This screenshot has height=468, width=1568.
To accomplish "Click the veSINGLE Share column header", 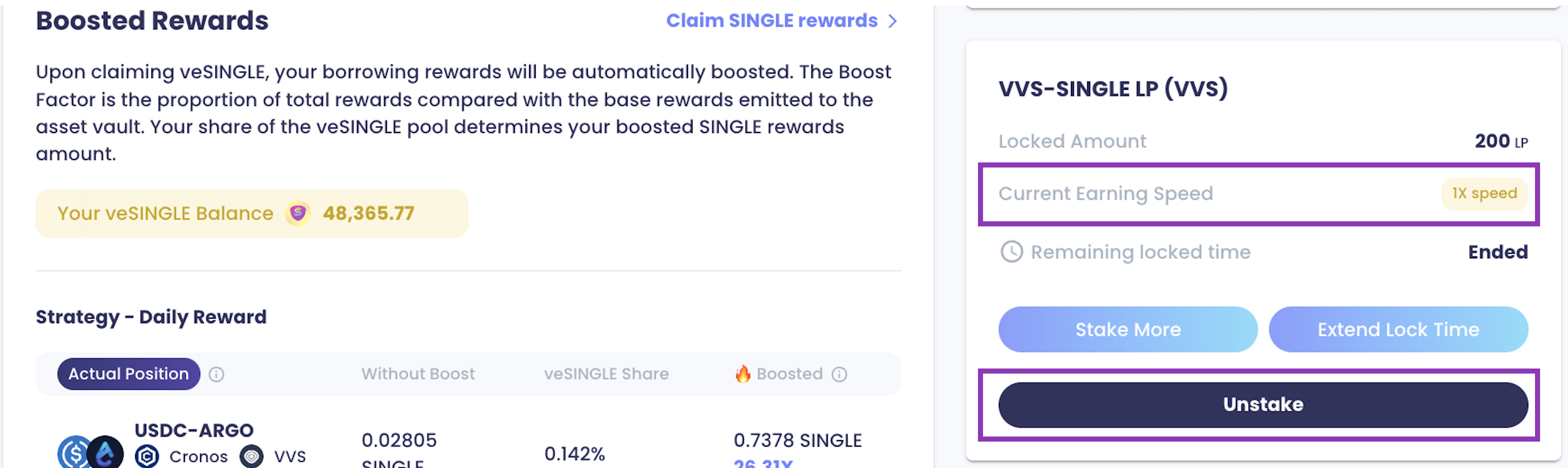I will click(x=606, y=374).
